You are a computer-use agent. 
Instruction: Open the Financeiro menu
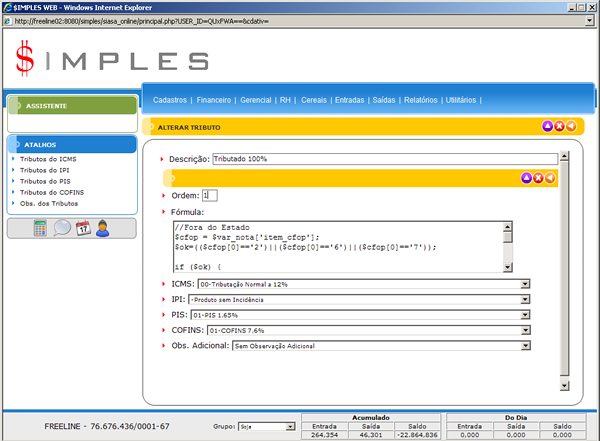pyautogui.click(x=214, y=100)
